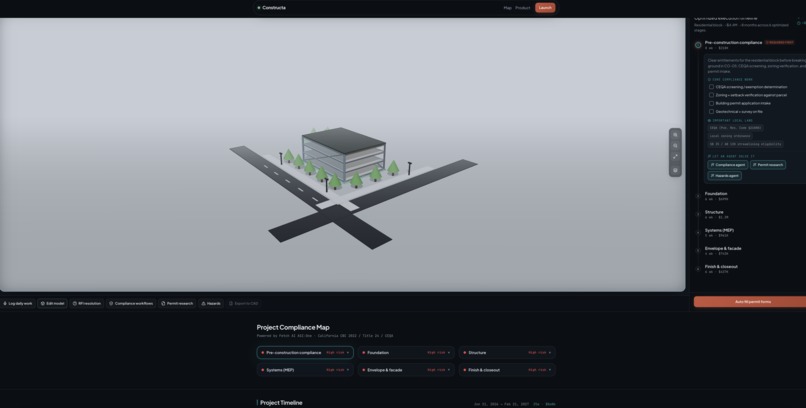Click the Finish & closeout stage title in timeline
The image size is (806, 408).
pyautogui.click(x=721, y=267)
